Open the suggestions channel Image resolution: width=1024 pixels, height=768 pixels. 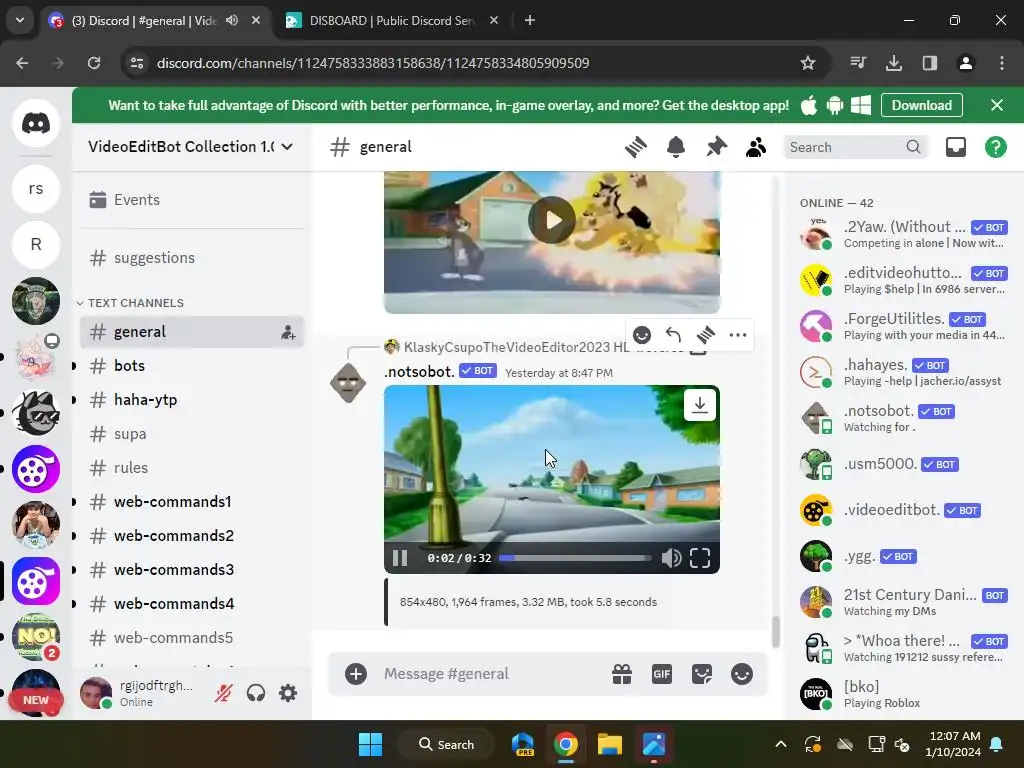192,258
